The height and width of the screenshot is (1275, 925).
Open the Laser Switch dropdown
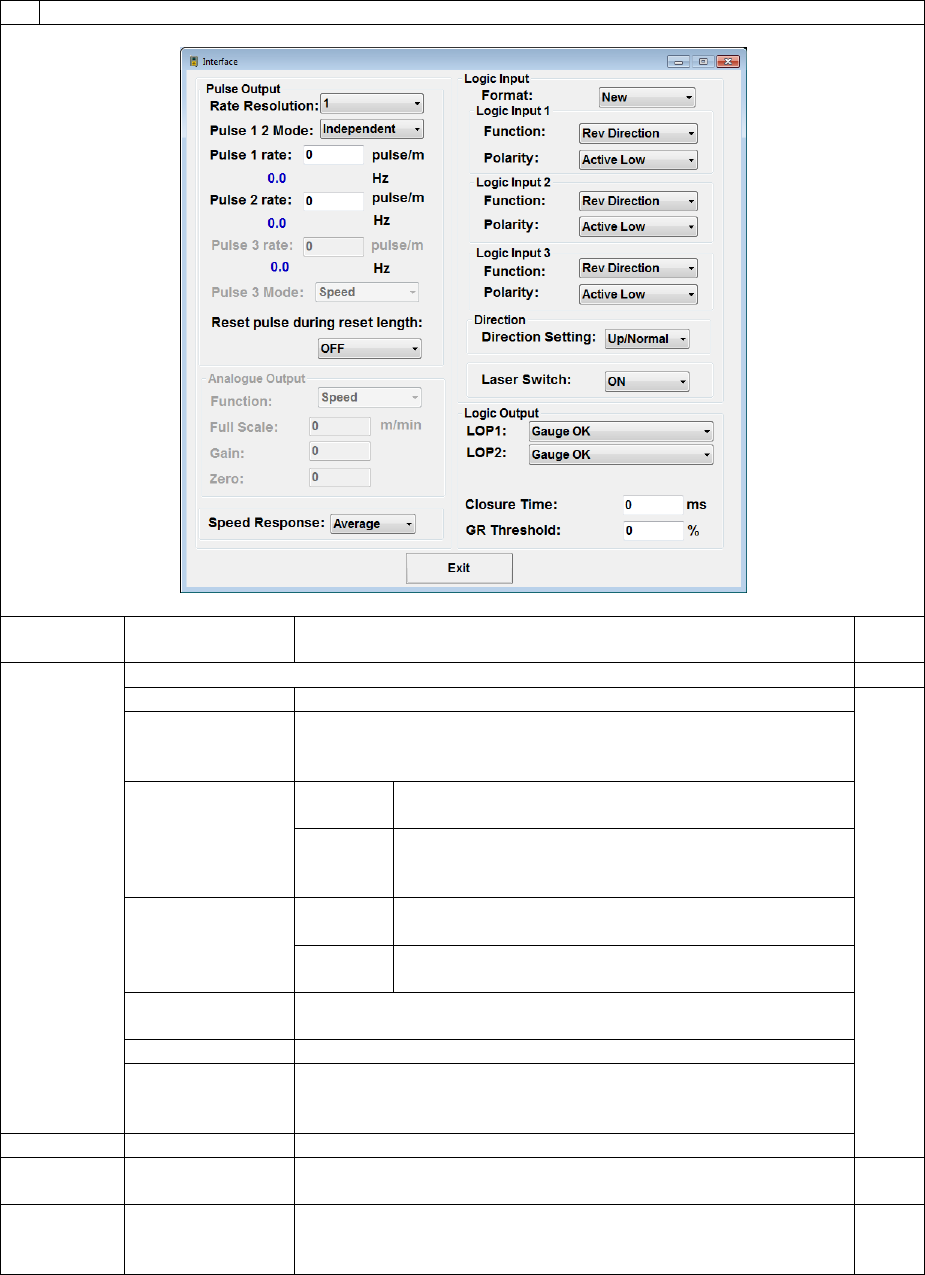647,382
